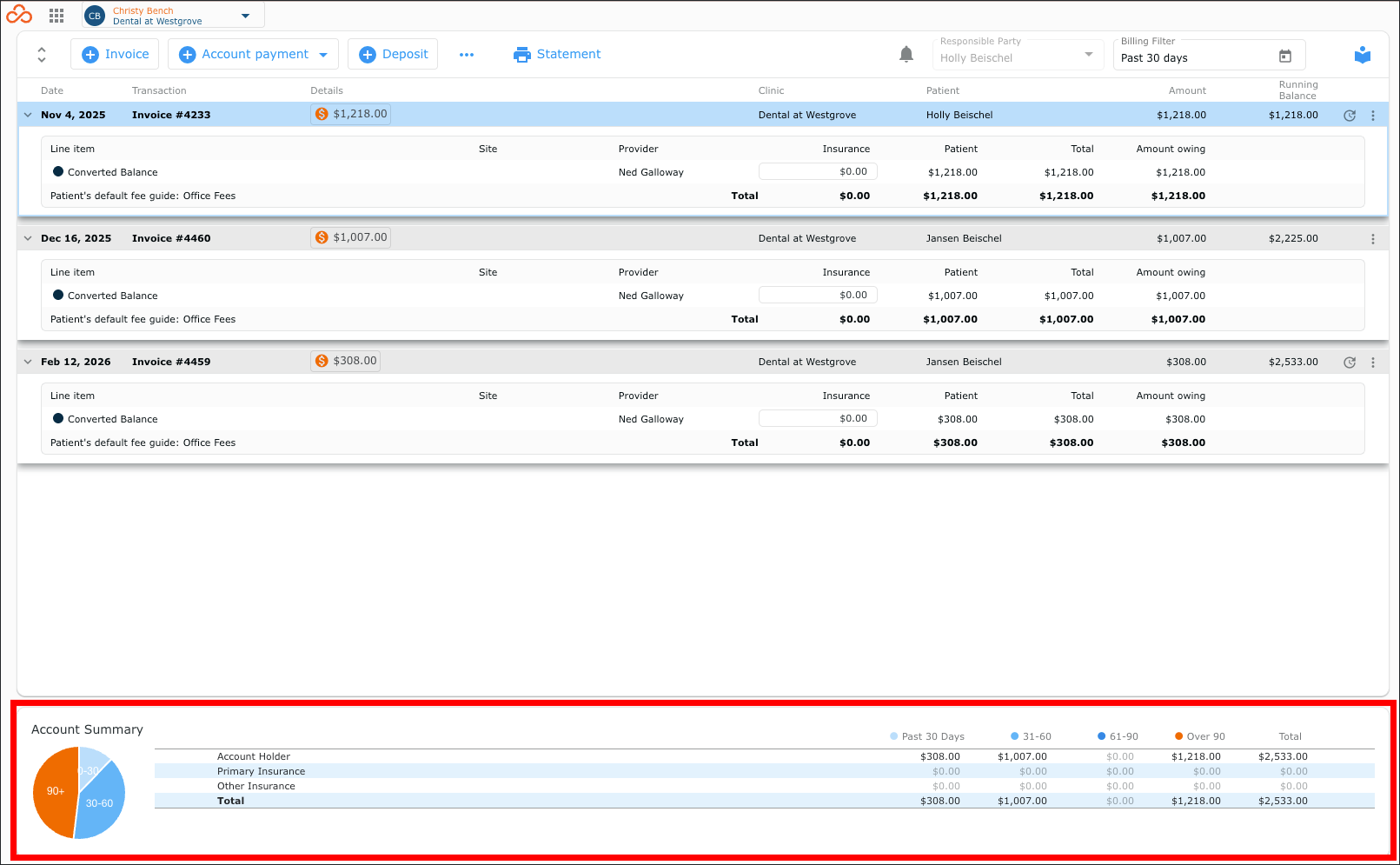Edit insurance amount for $1,007.00 line item
Image resolution: width=1400 pixels, height=865 pixels.
pos(818,296)
